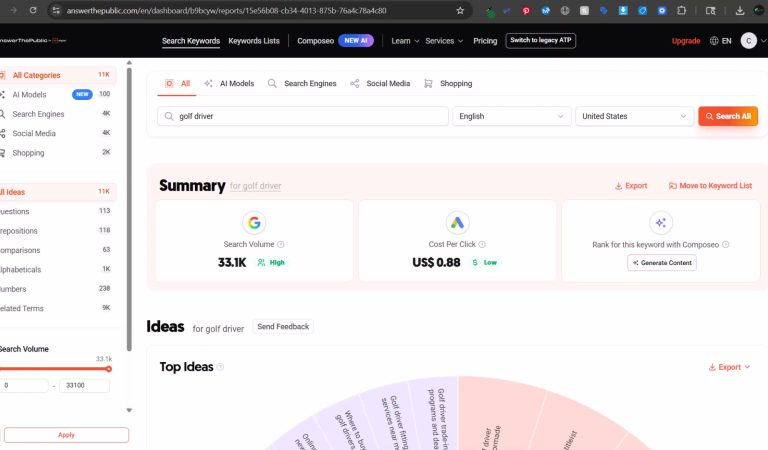Click the shopping cart icon in Shopping tab

(428, 84)
